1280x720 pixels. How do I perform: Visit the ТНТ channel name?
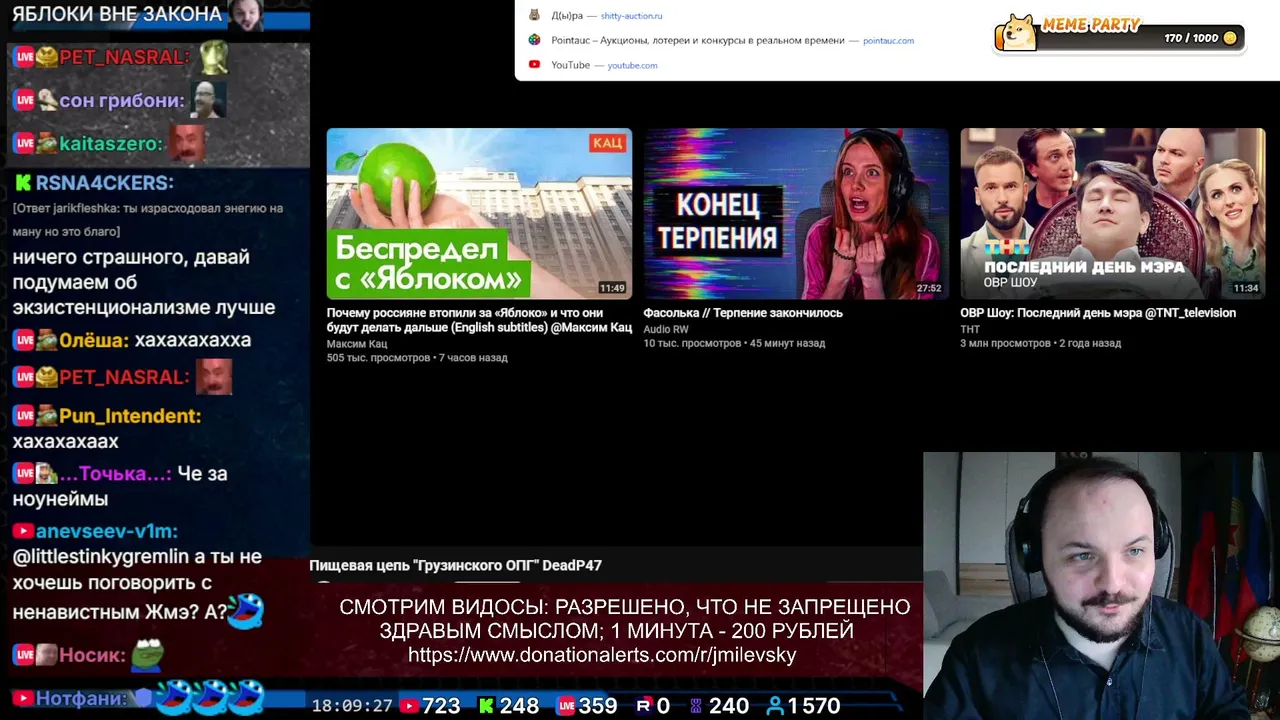pyautogui.click(x=970, y=329)
